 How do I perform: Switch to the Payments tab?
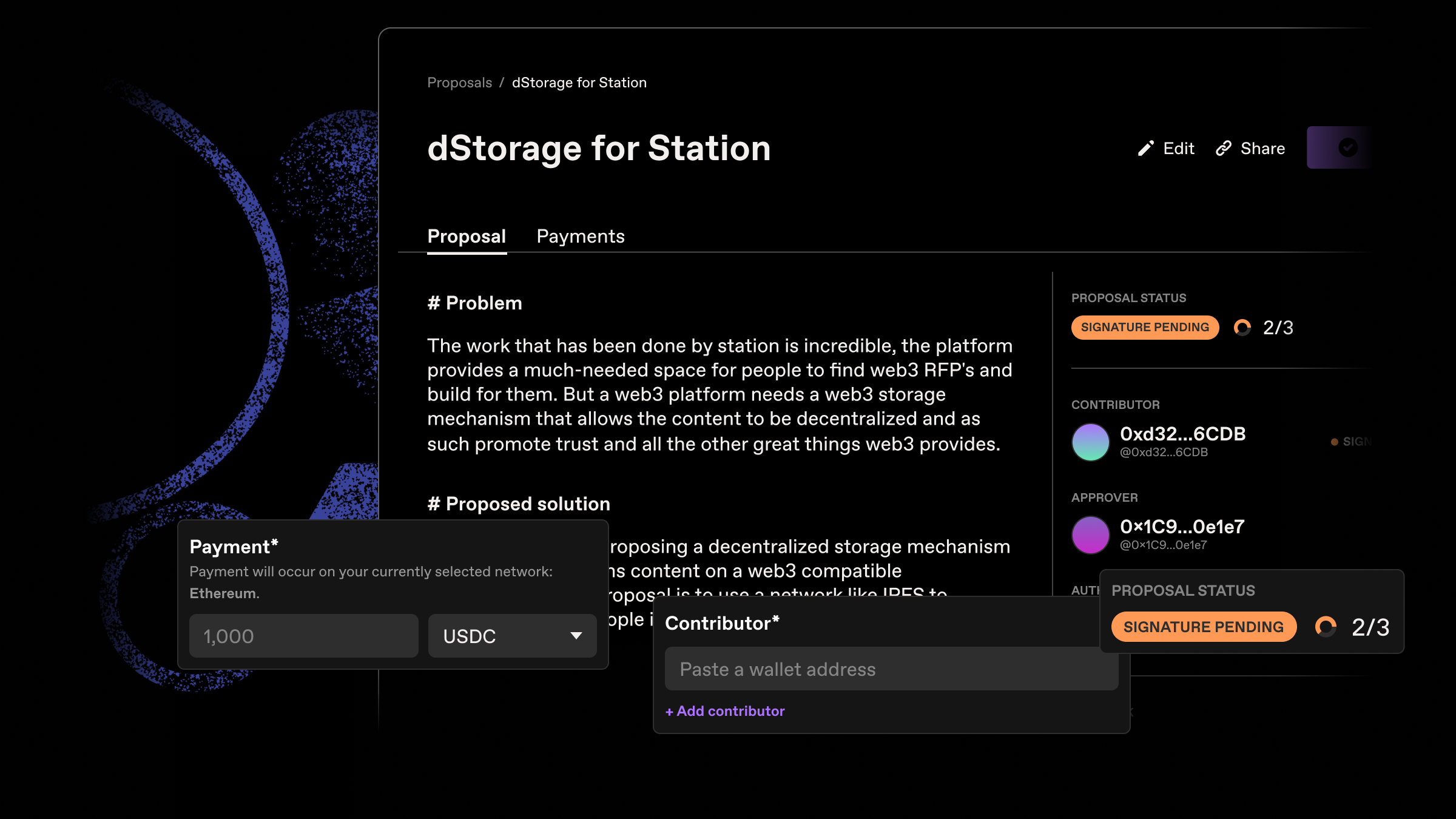(580, 236)
